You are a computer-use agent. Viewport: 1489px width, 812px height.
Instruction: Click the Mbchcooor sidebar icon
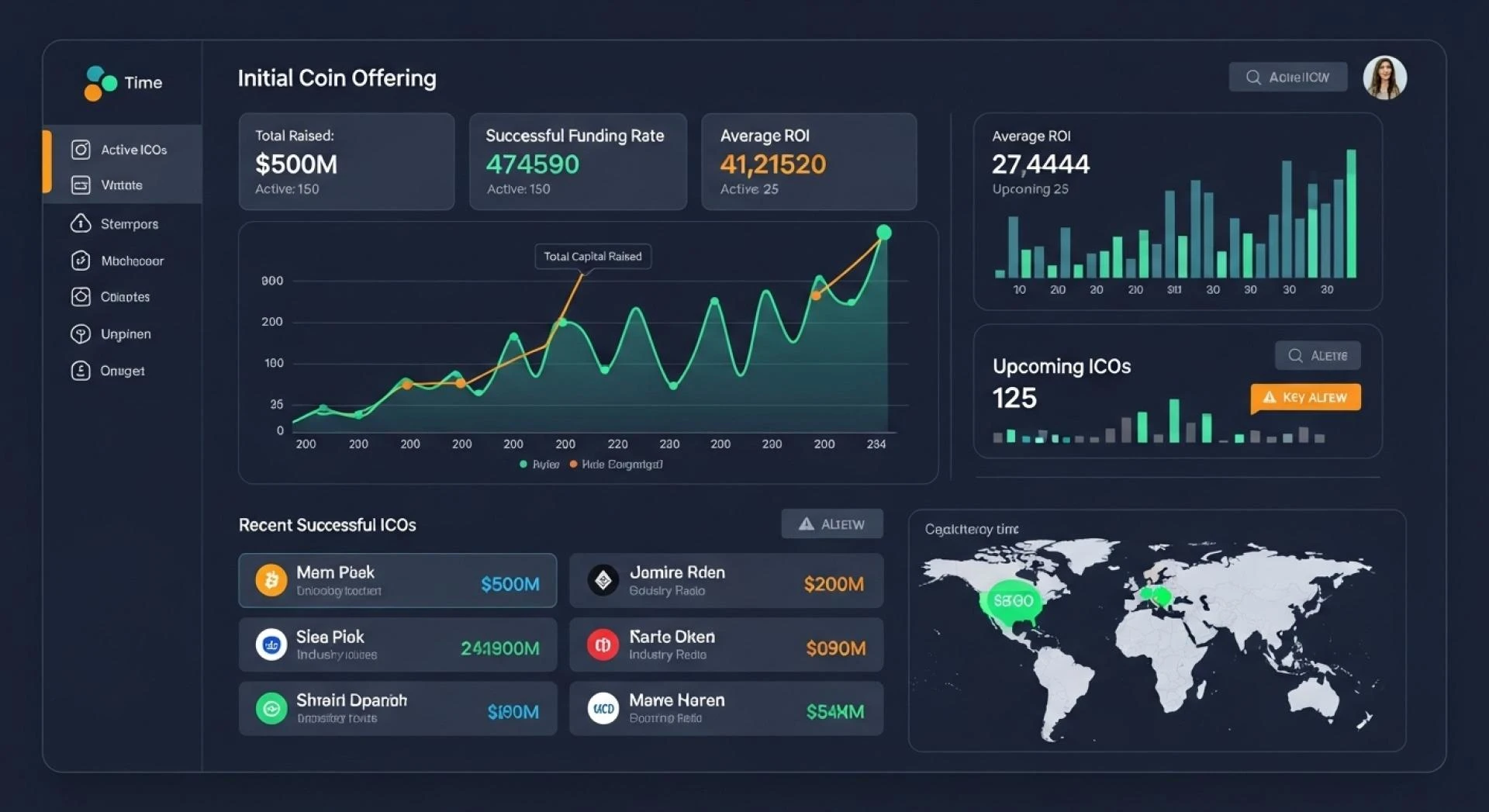click(x=81, y=261)
